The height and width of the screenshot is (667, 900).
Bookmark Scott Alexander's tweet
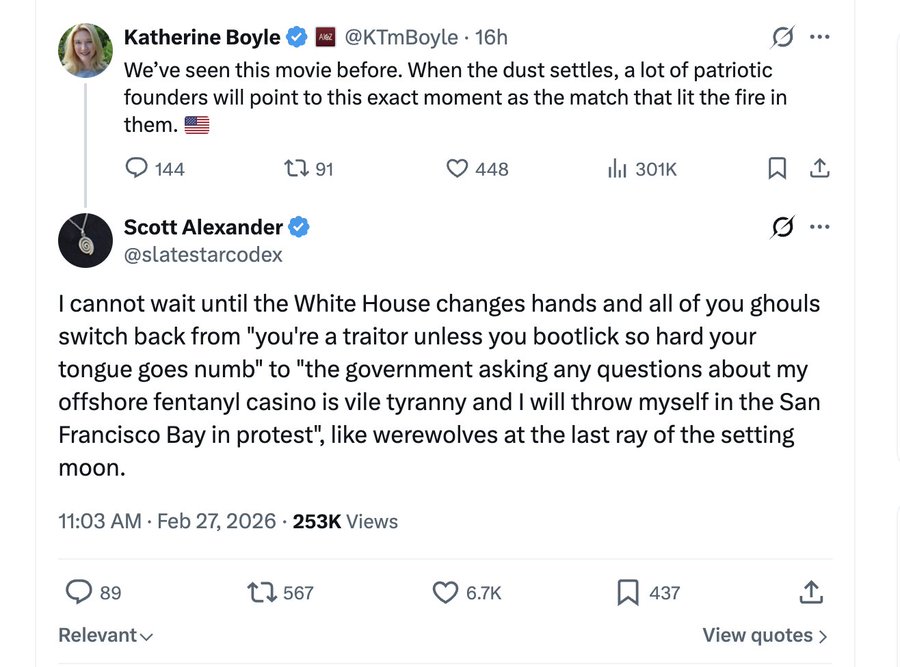coord(627,593)
